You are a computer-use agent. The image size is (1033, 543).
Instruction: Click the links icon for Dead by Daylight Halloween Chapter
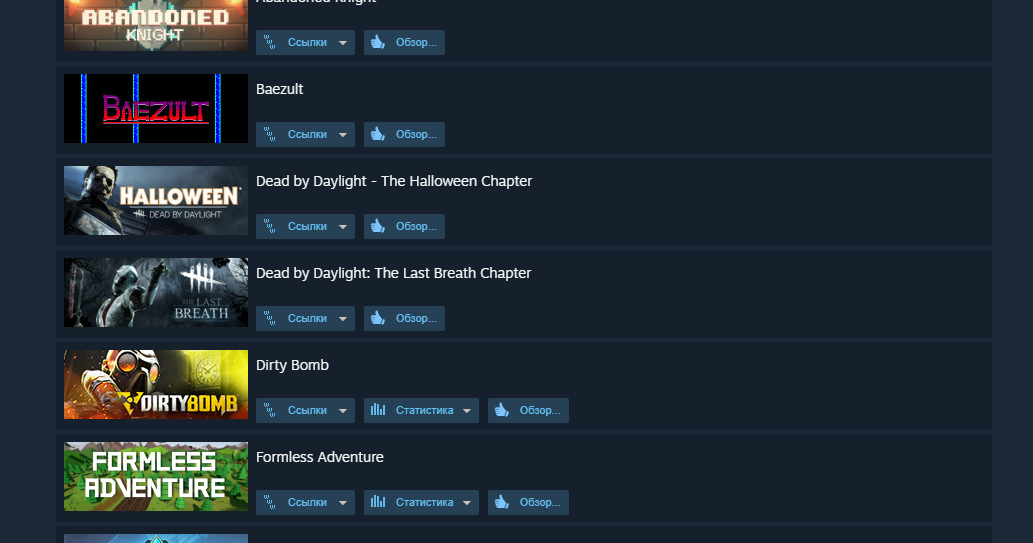[x=269, y=227]
